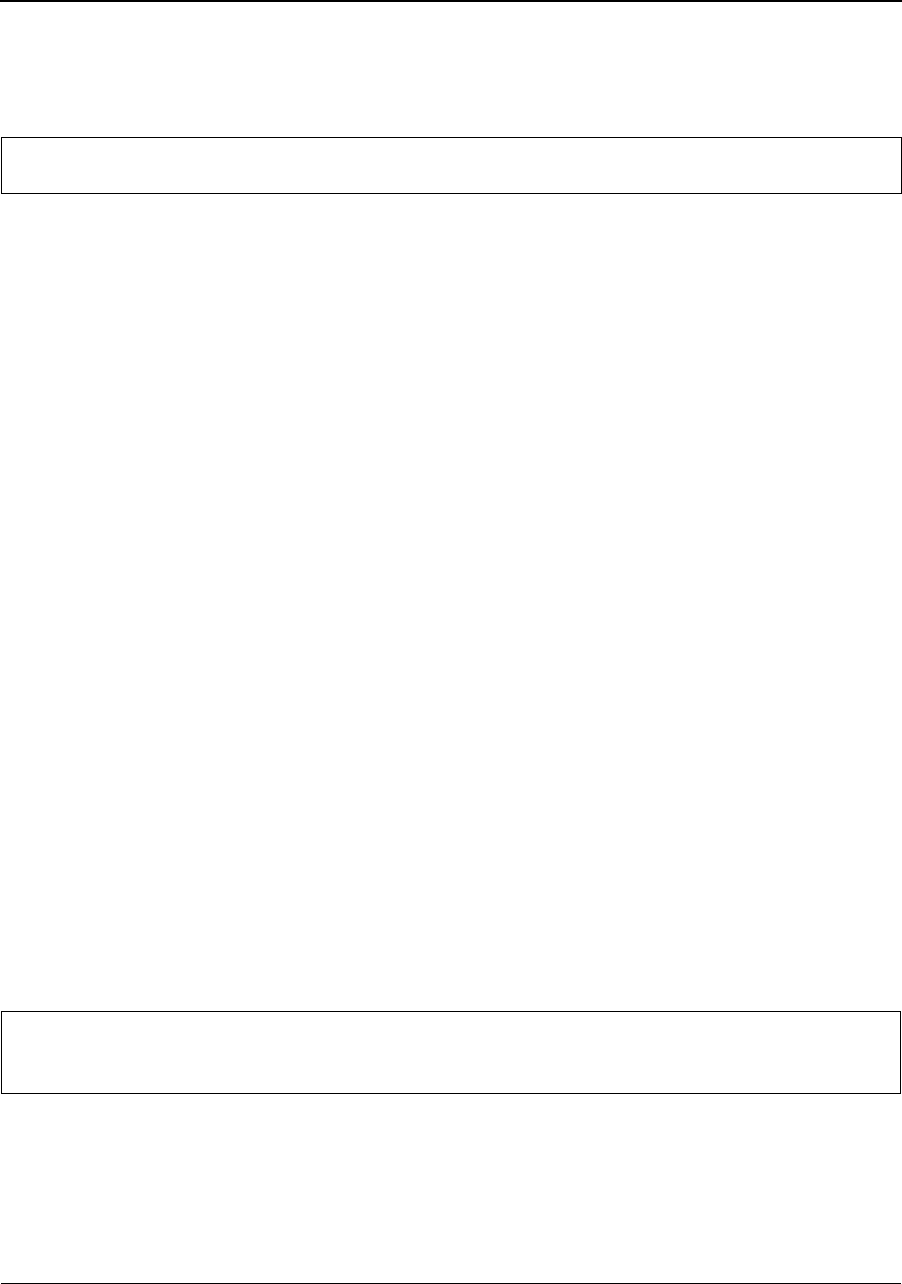The height and width of the screenshot is (1284, 902).
Task: Click the horizontal rule at the page top
Action: tap(451, 1)
